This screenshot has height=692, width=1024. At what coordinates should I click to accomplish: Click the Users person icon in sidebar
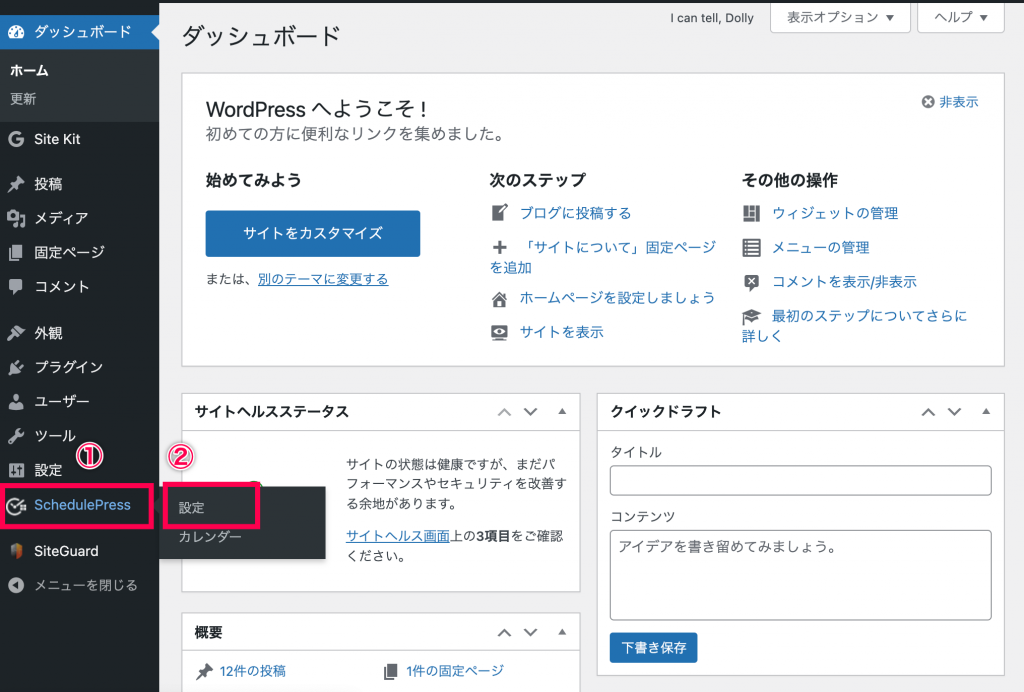coord(16,401)
